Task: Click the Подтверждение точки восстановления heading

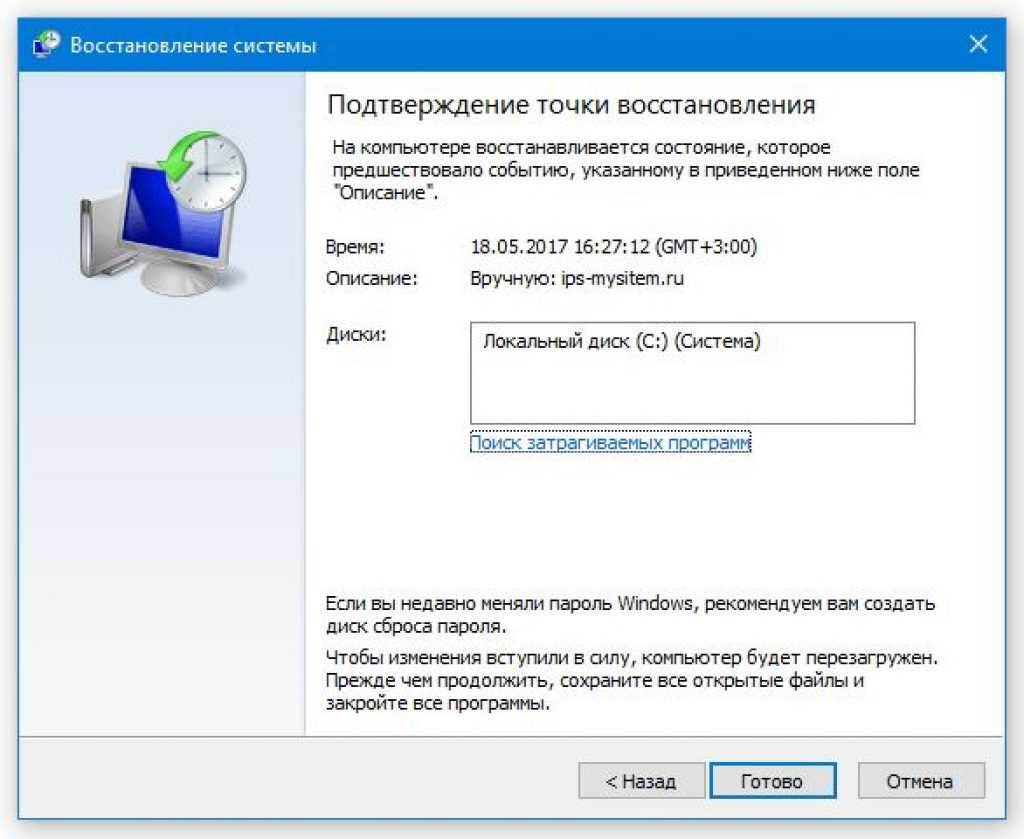Action: pyautogui.click(x=571, y=105)
